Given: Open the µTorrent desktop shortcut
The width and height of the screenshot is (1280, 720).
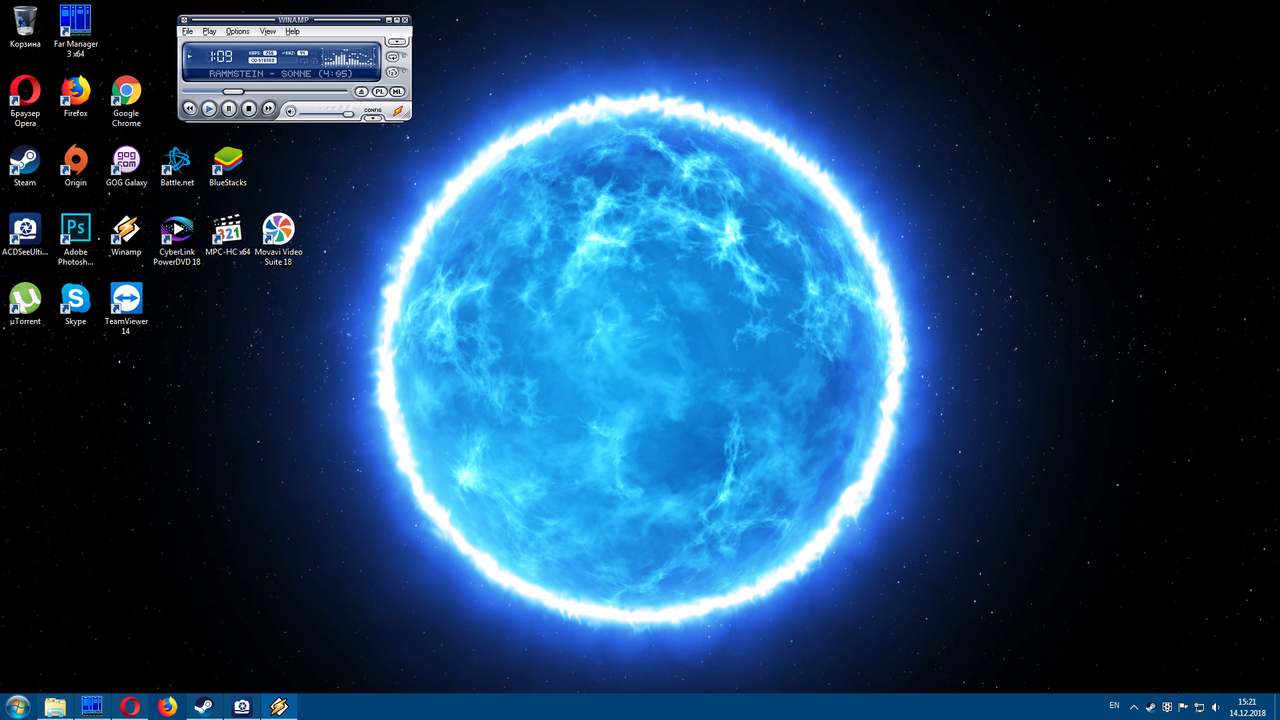Looking at the screenshot, I should click(25, 304).
